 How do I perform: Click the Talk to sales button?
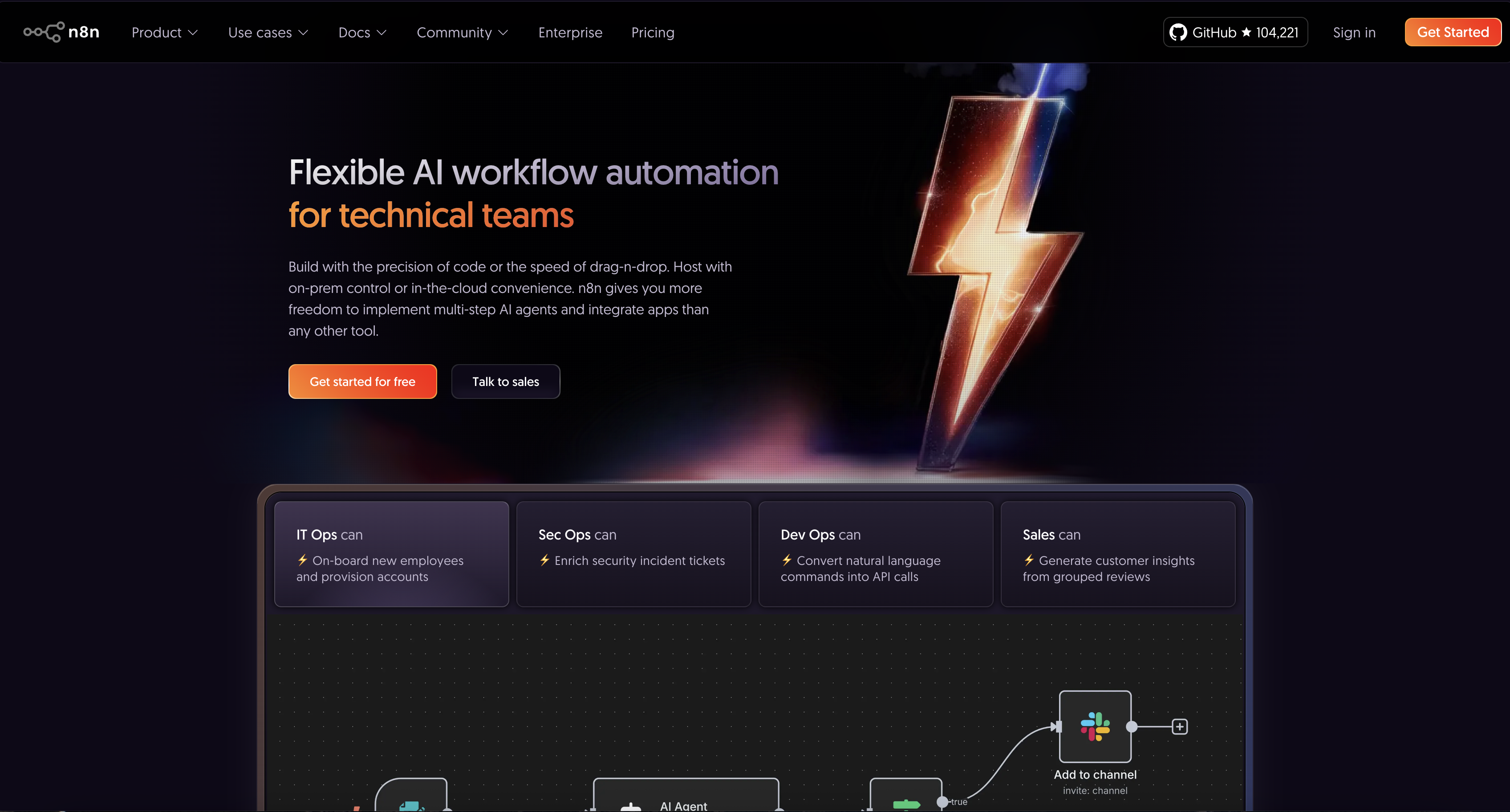pyautogui.click(x=505, y=382)
